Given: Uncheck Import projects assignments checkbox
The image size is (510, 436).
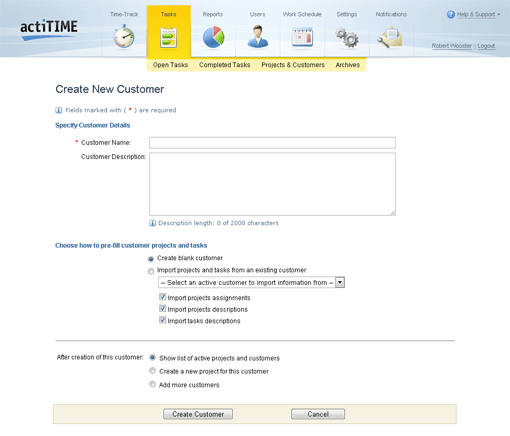Looking at the screenshot, I should click(163, 297).
